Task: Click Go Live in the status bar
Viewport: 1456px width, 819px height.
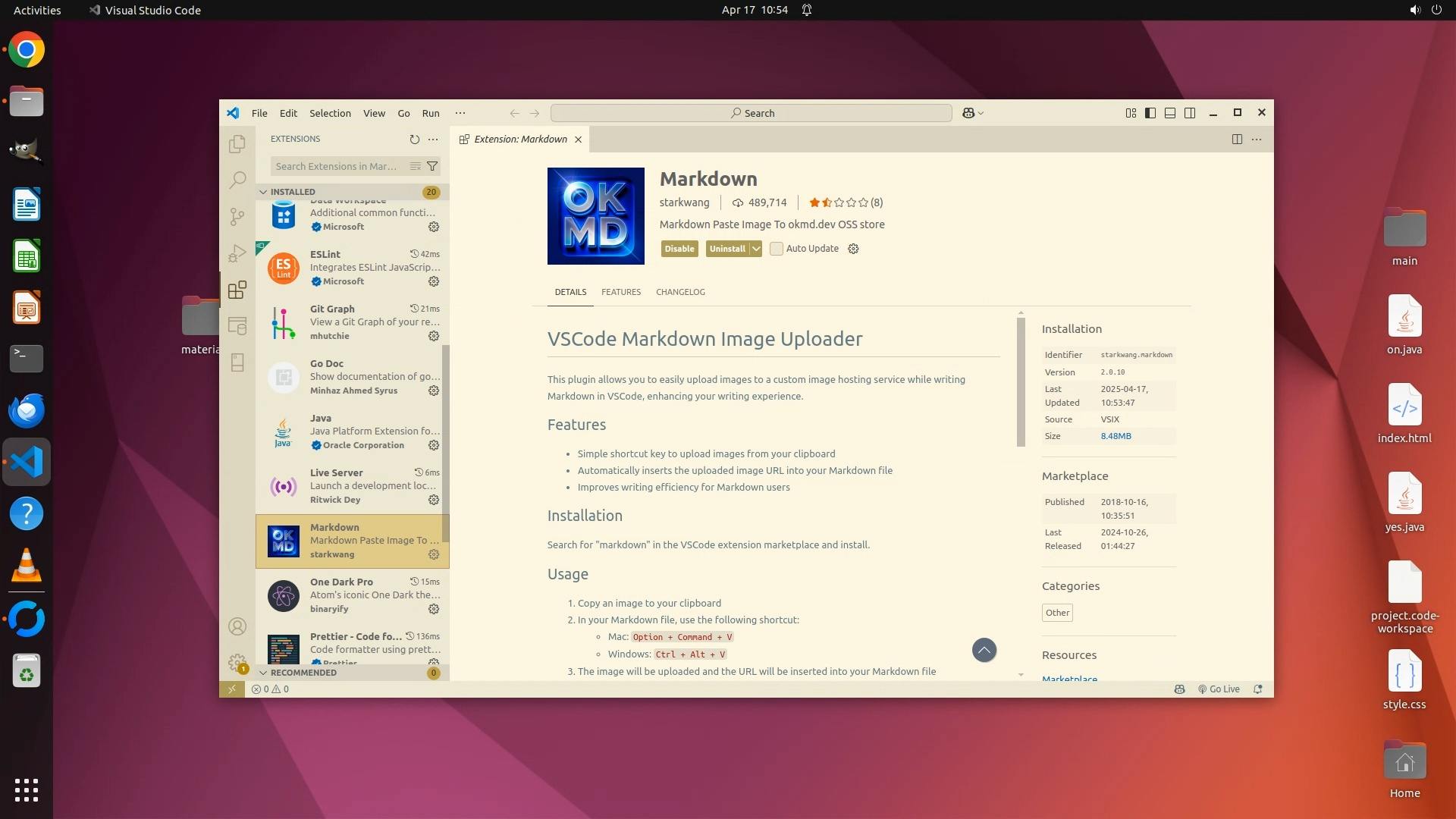Action: (1219, 689)
